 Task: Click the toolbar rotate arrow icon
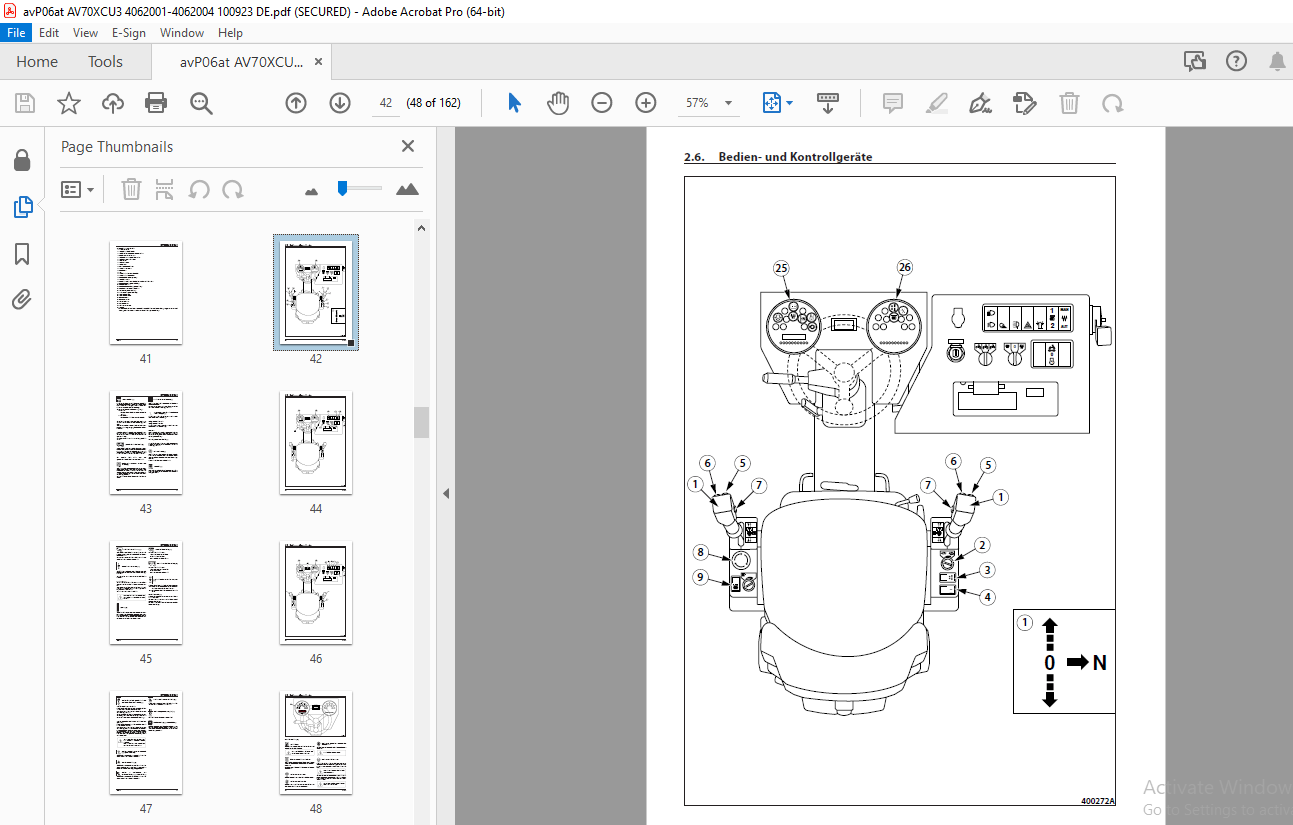pos(1112,103)
